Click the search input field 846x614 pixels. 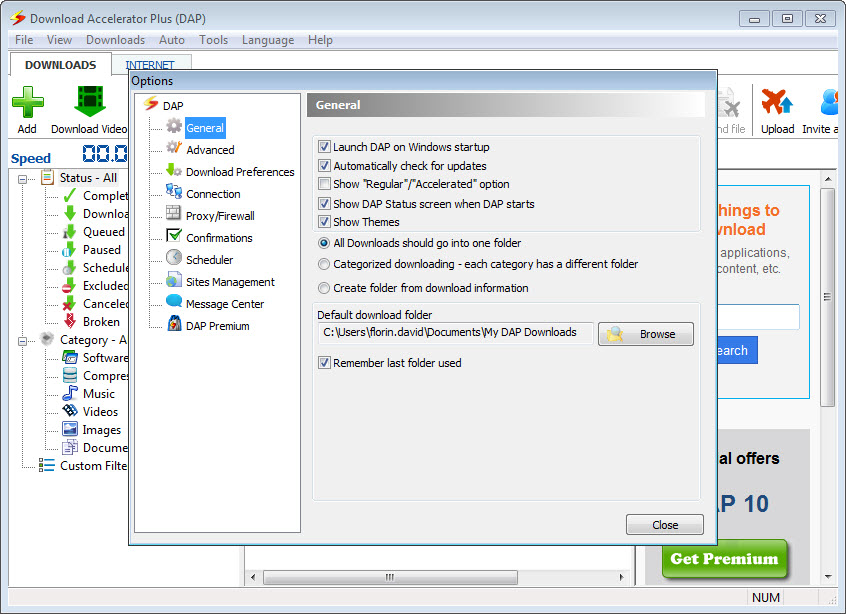pyautogui.click(x=758, y=317)
